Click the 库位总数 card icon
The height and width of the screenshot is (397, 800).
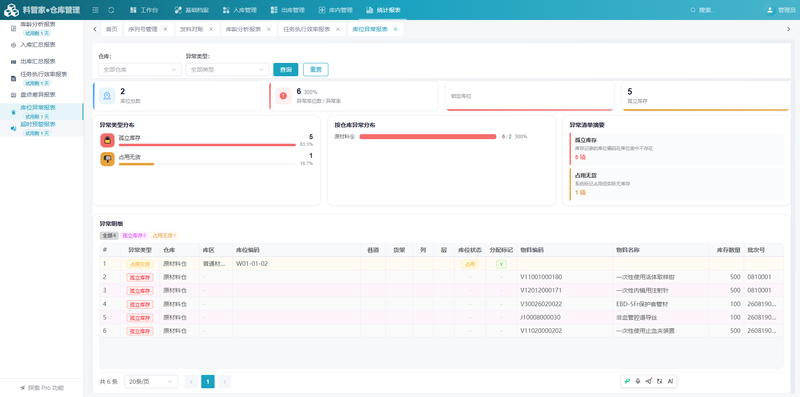coord(107,95)
